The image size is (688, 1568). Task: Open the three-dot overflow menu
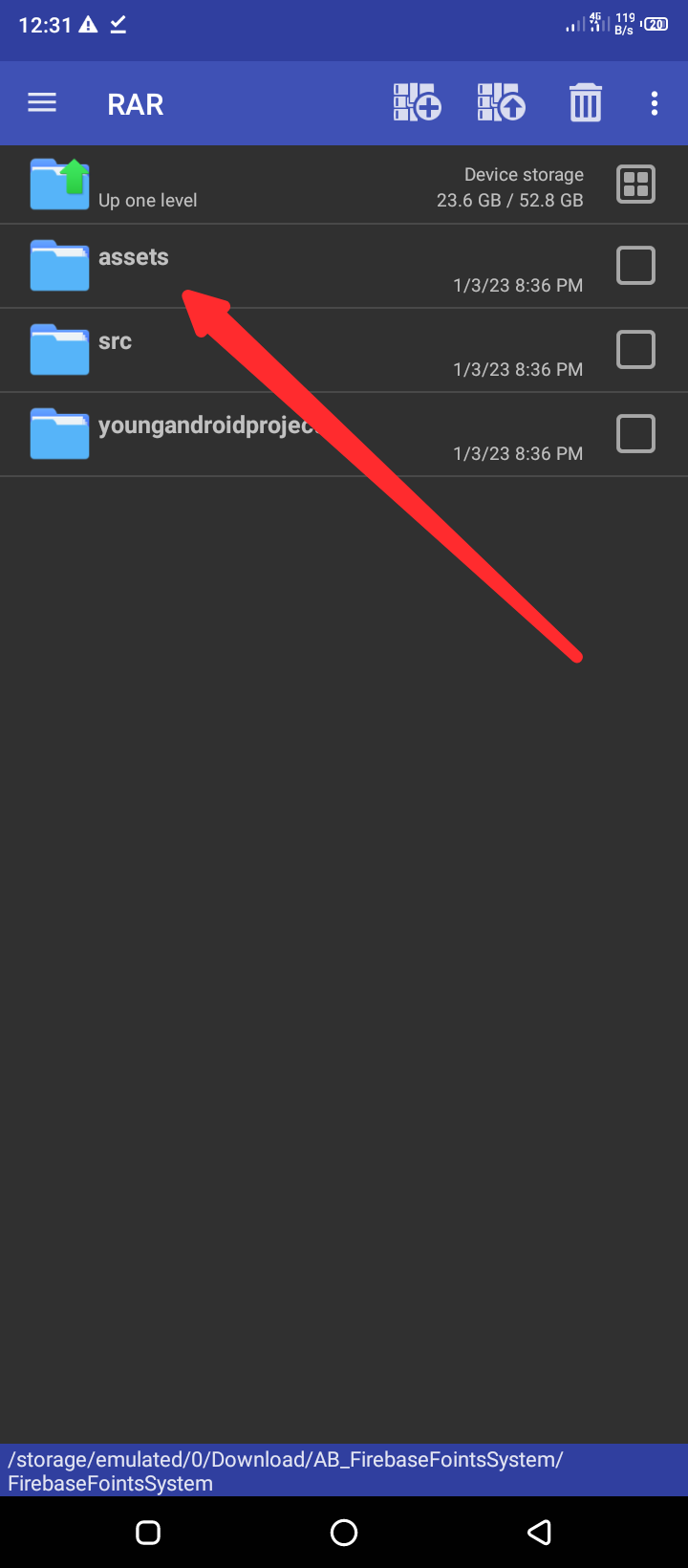click(x=655, y=103)
